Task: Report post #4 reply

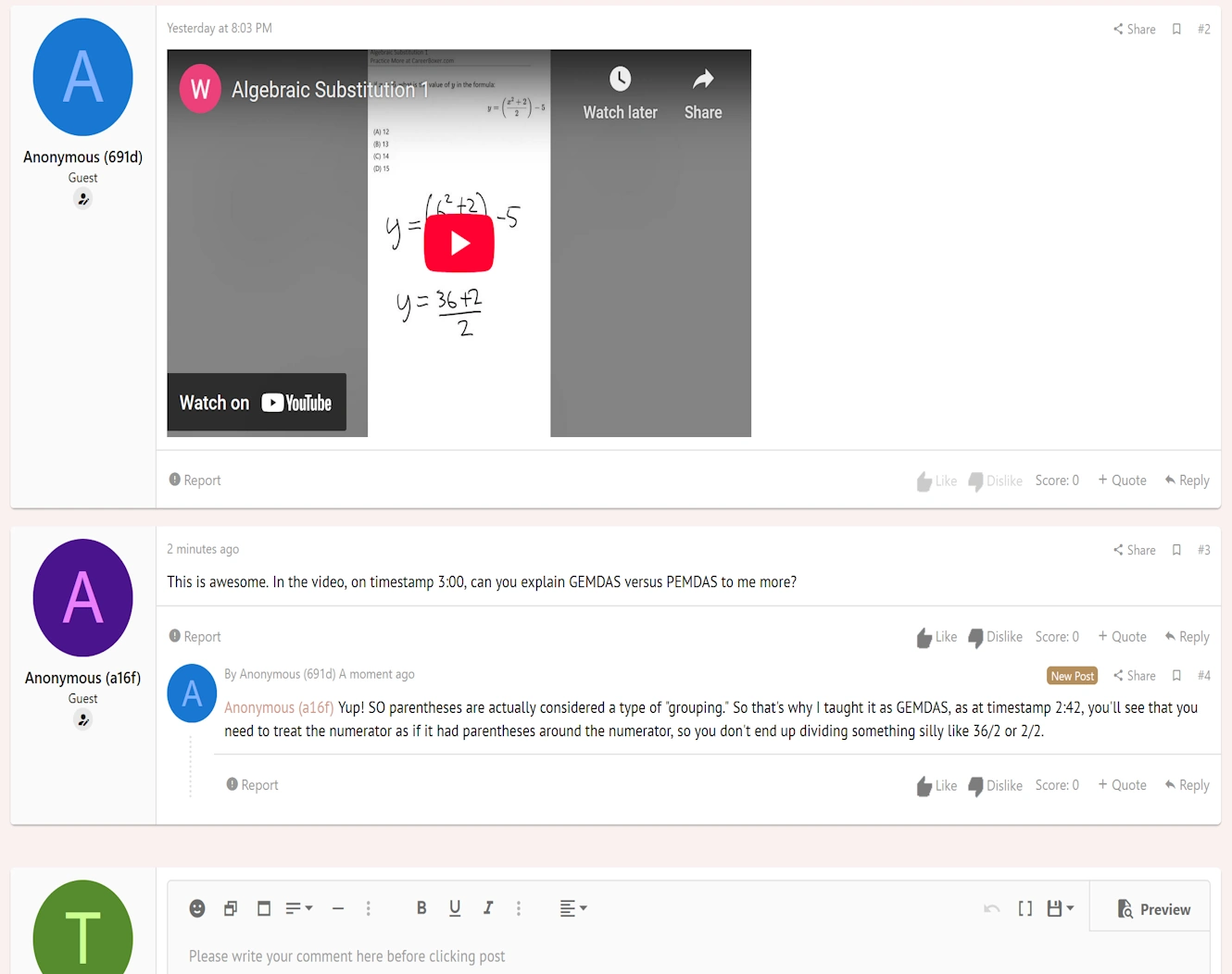Action: click(252, 785)
